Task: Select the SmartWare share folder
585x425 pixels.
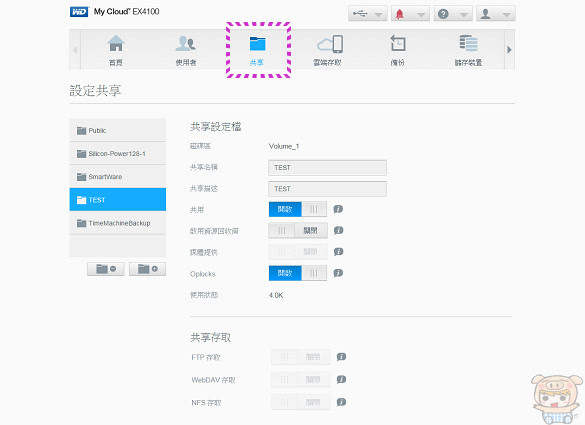Action: coord(118,176)
